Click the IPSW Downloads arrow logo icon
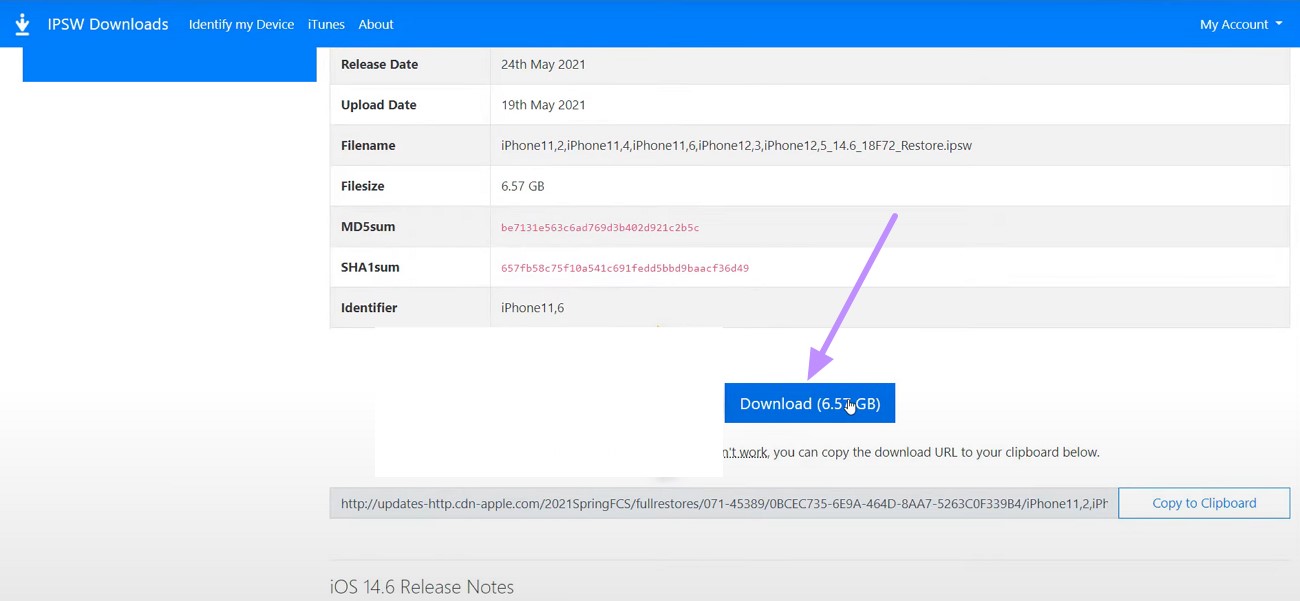The image size is (1300, 601). tap(22, 24)
